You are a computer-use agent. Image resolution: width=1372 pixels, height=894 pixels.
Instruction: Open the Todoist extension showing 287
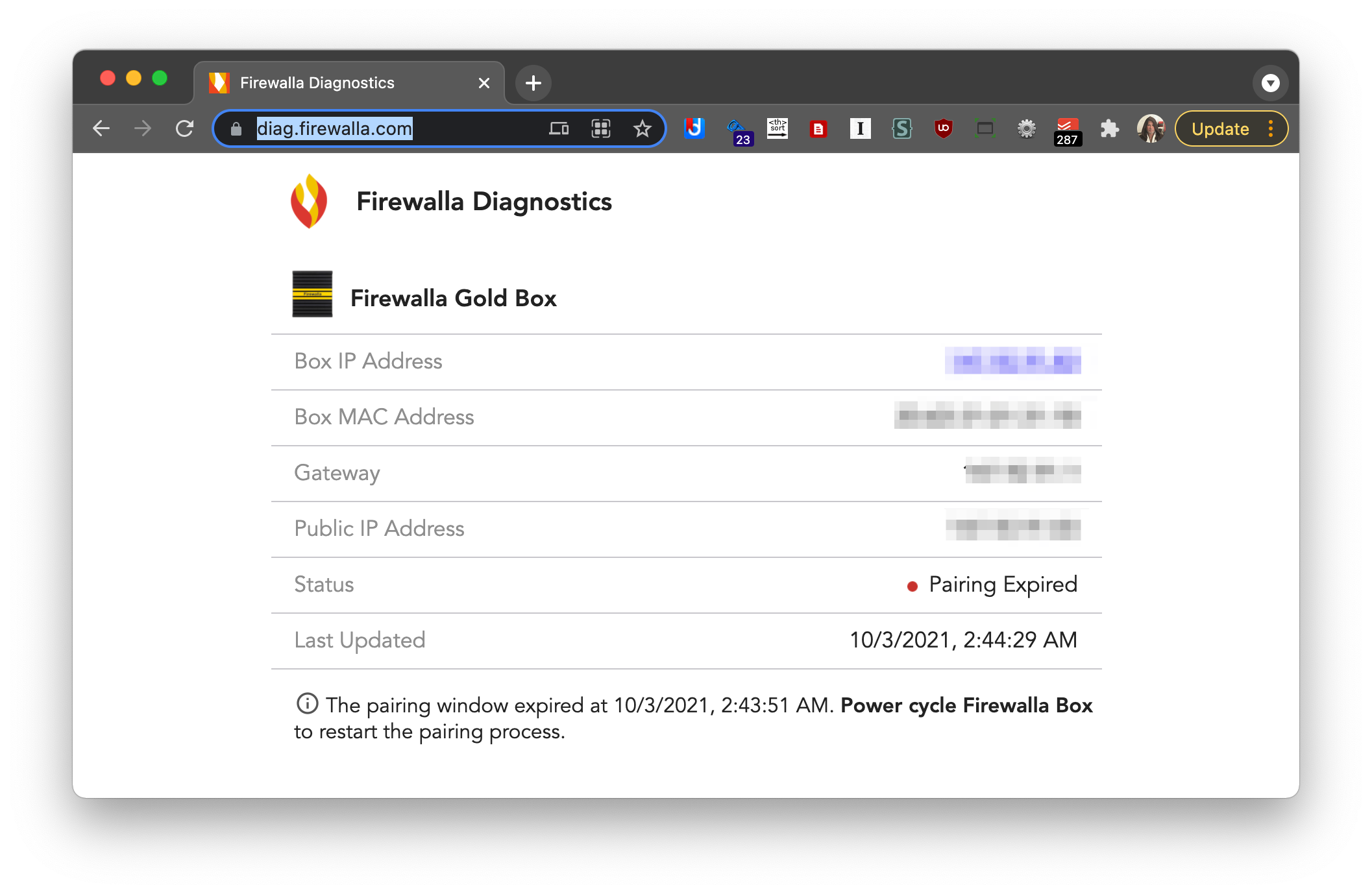click(x=1068, y=131)
